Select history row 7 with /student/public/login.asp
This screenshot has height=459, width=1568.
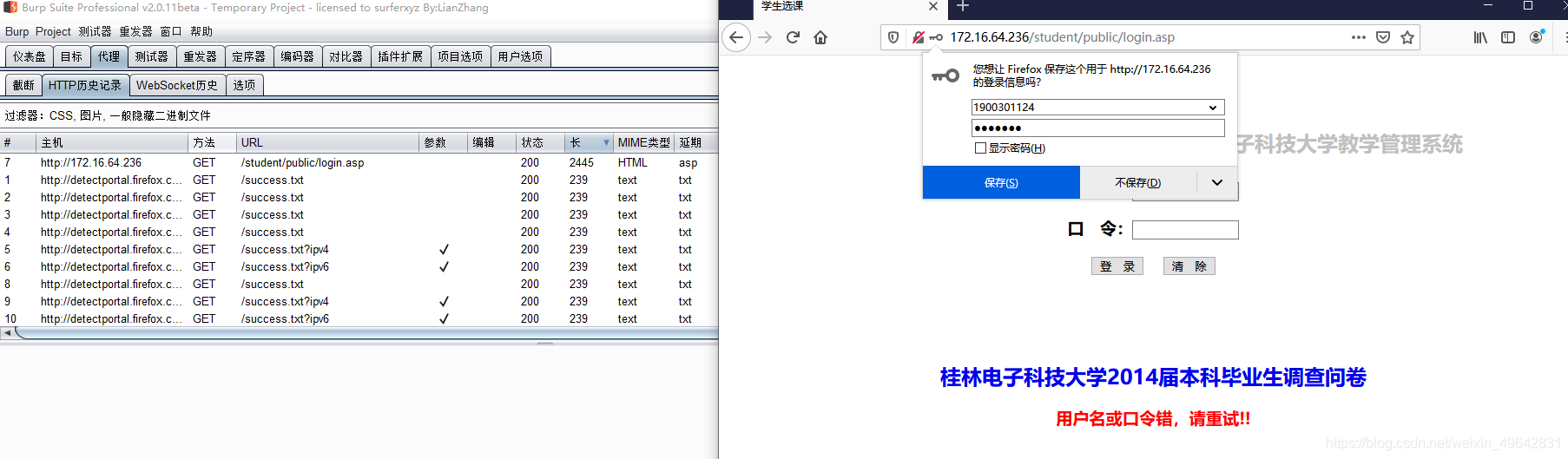pos(359,162)
